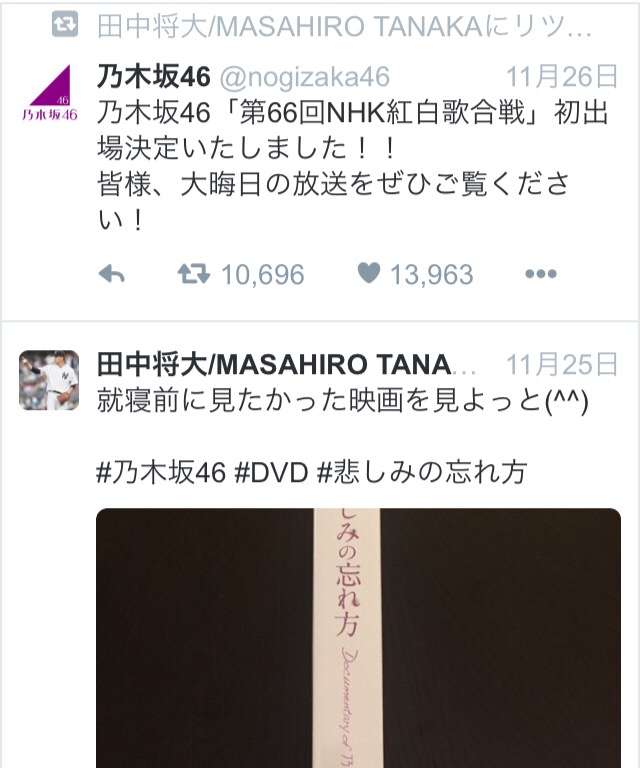The height and width of the screenshot is (768, 640).
Task: Reply to the Nogizaka46 tweet
Action: [x=112, y=274]
